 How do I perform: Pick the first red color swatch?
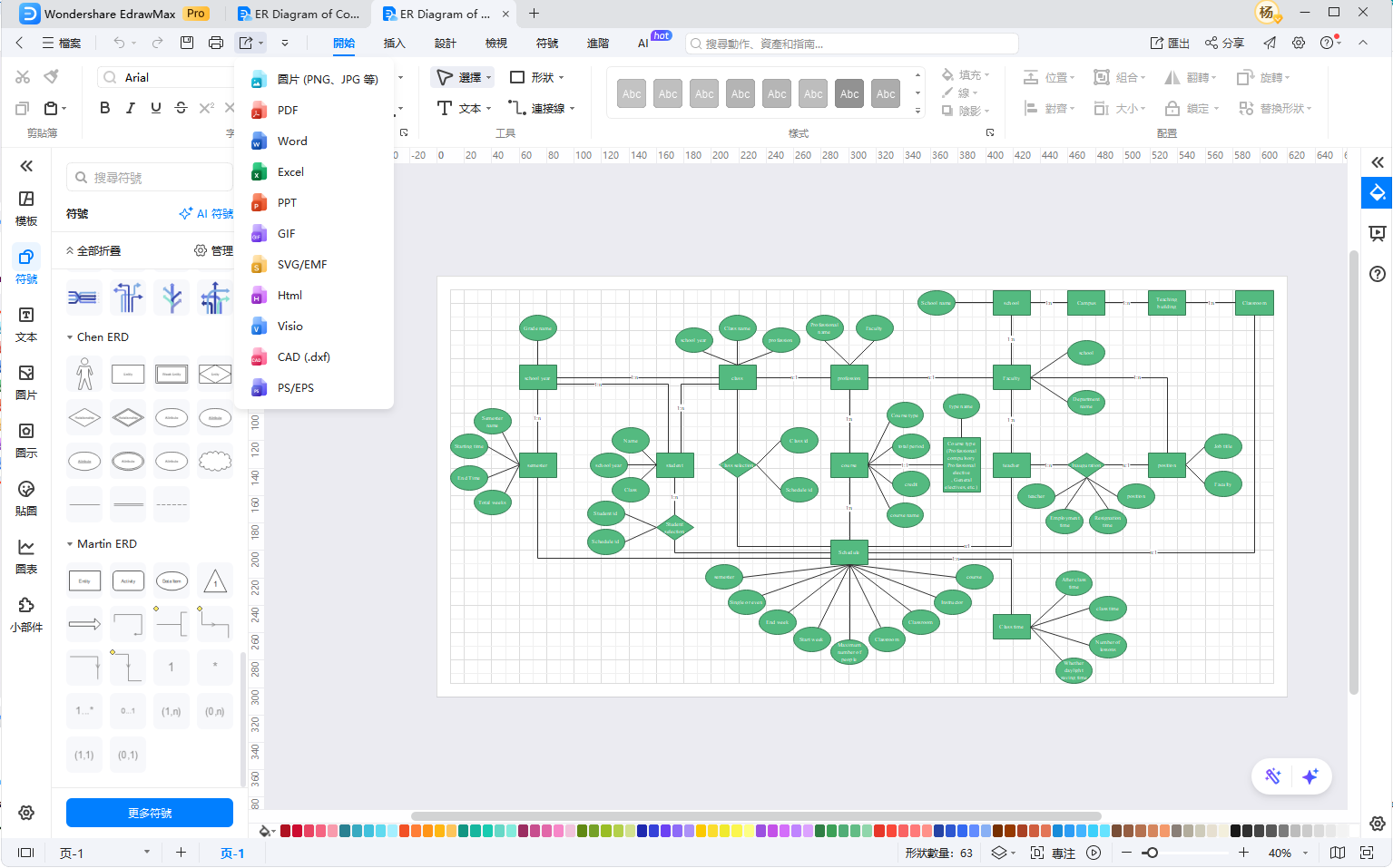click(285, 831)
